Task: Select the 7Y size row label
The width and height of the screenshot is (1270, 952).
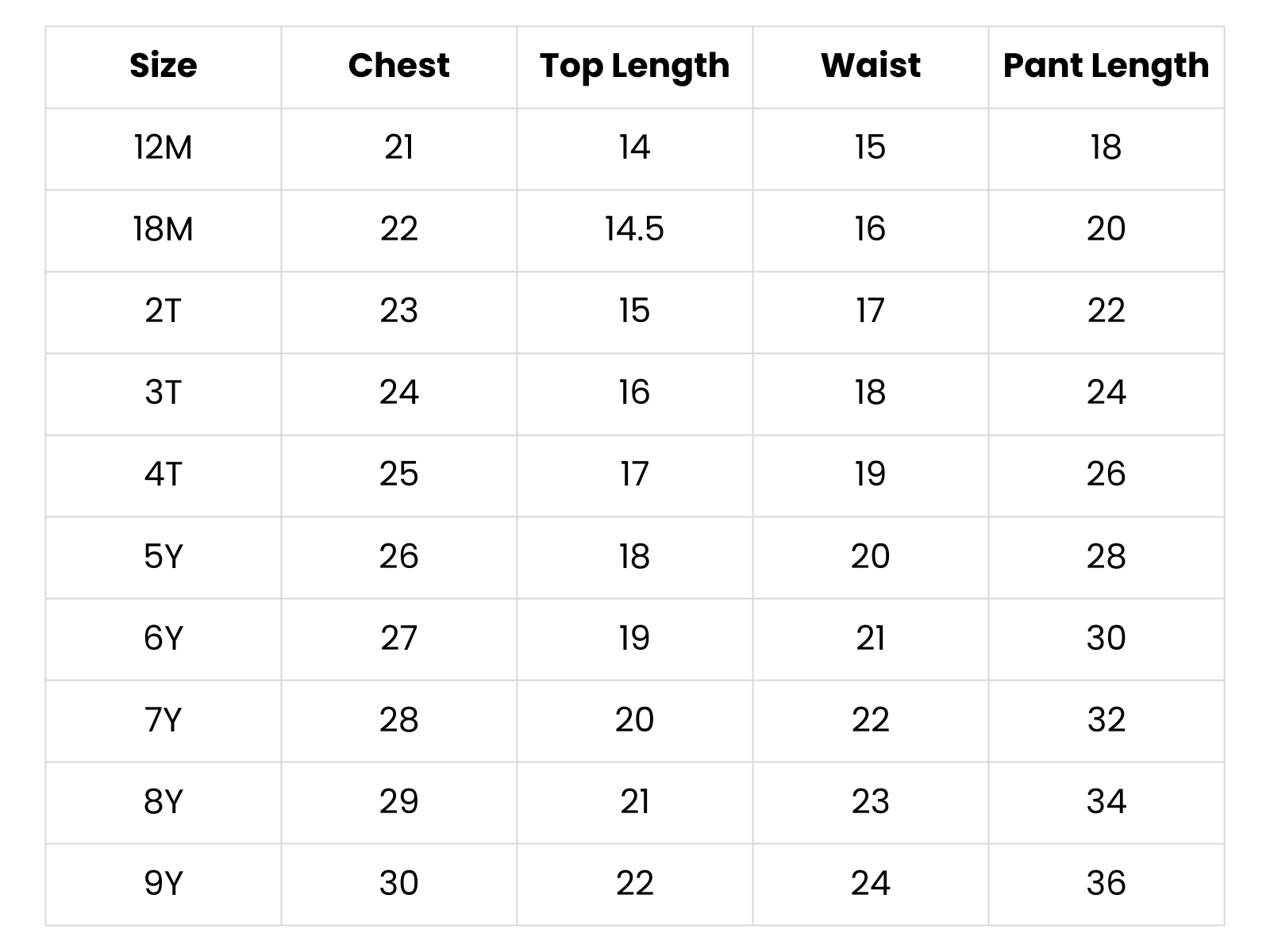Action: pyautogui.click(x=163, y=720)
